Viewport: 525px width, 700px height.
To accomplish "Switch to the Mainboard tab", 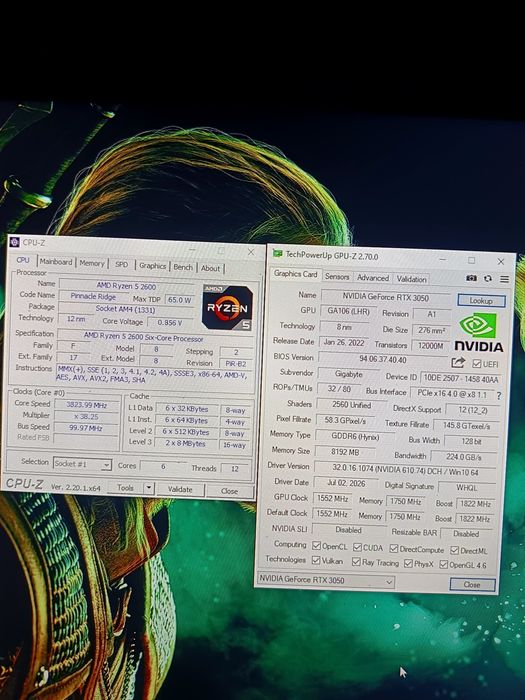I will 56,262.
